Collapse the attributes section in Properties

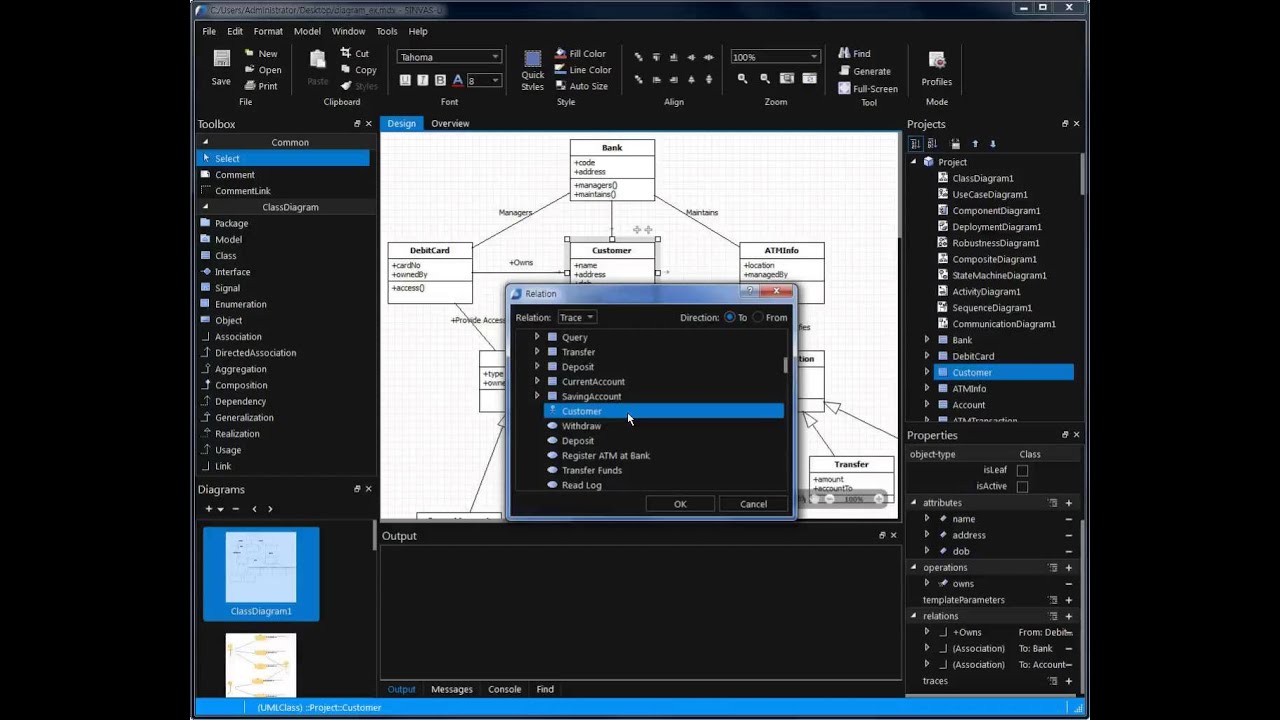tap(913, 503)
